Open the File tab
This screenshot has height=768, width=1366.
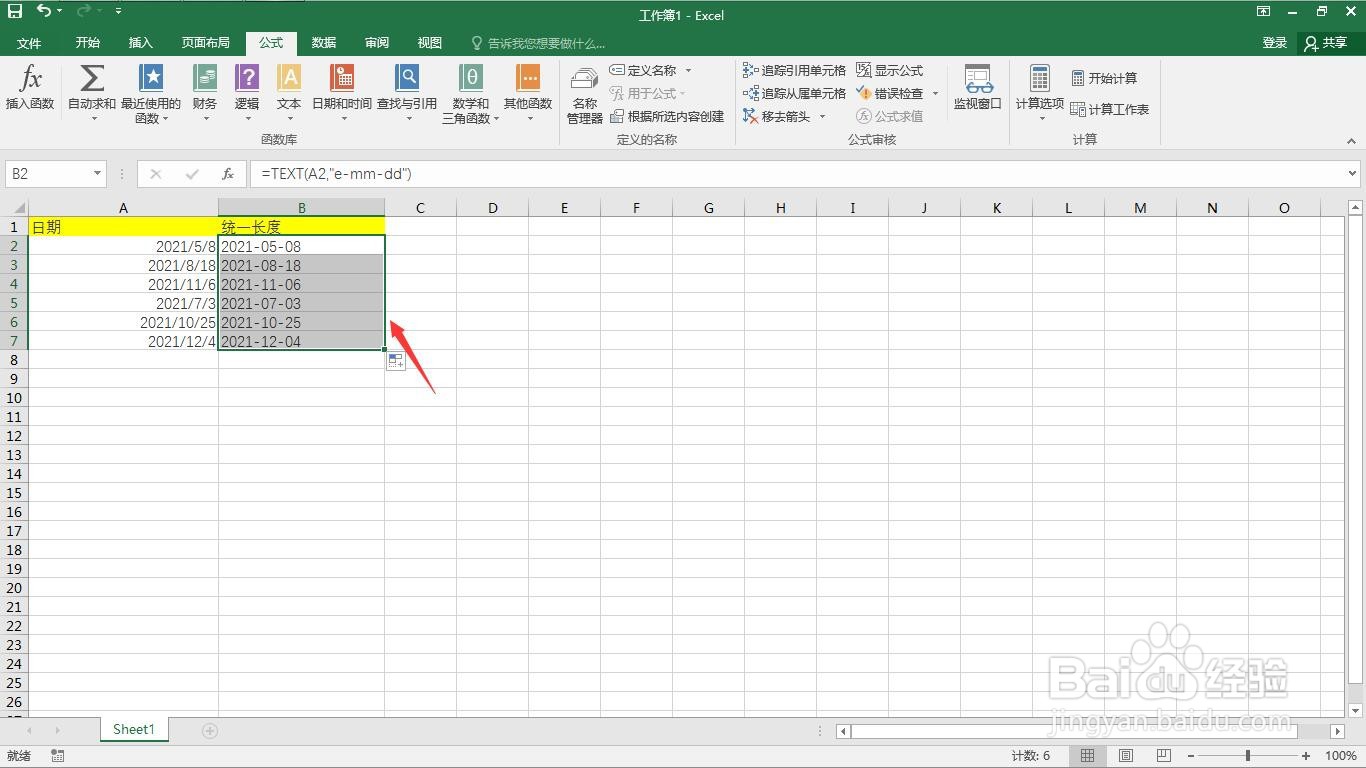[29, 43]
